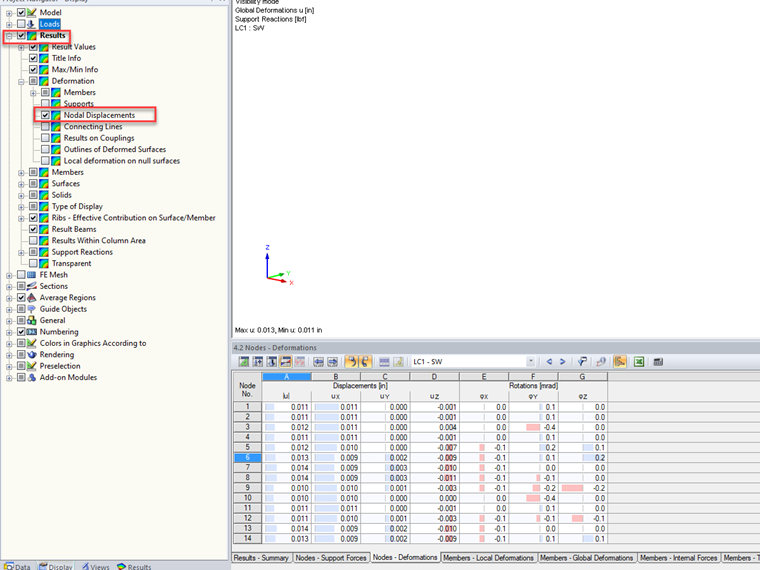Screen dimensions: 760x570
Task: Click the highlighted orange result diagram icon
Action: click(x=619, y=362)
